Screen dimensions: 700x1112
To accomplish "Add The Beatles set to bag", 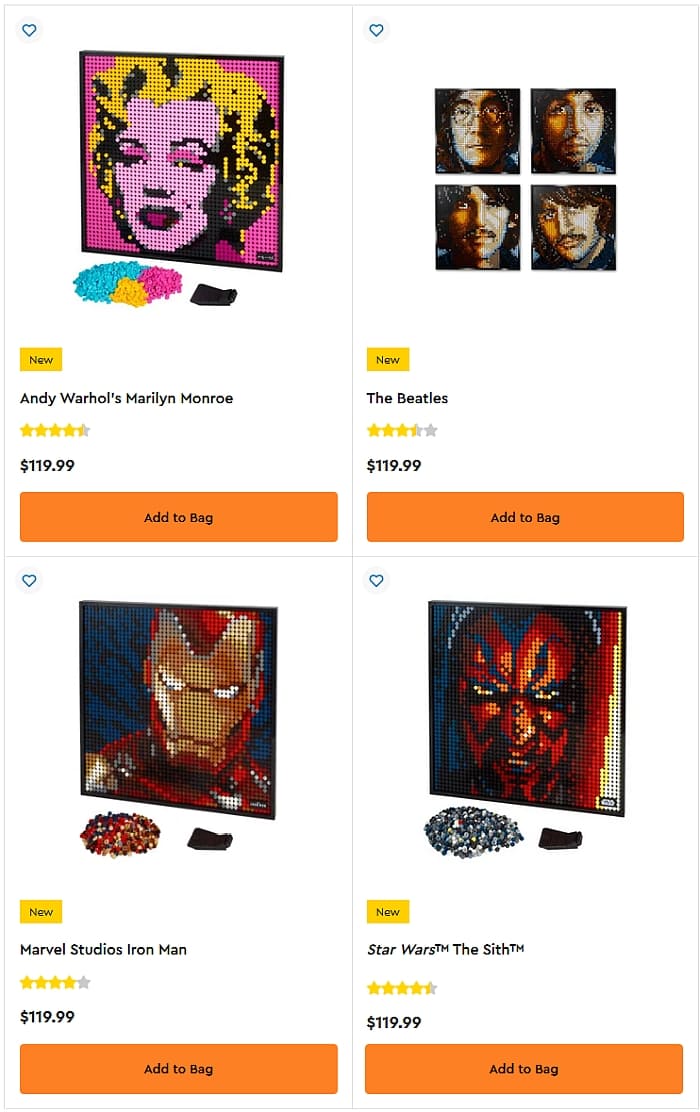I will (x=525, y=517).
